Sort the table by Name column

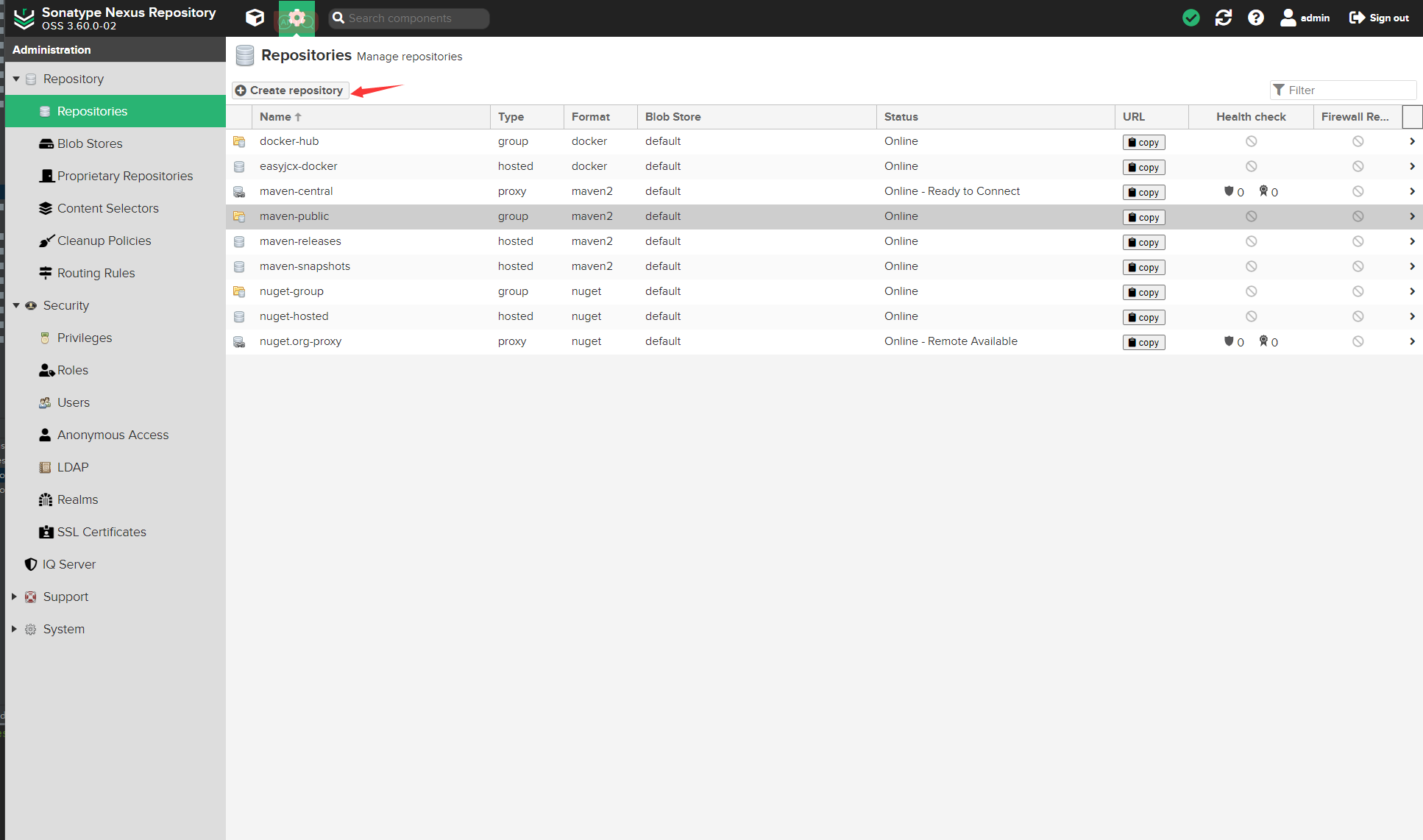(x=371, y=117)
